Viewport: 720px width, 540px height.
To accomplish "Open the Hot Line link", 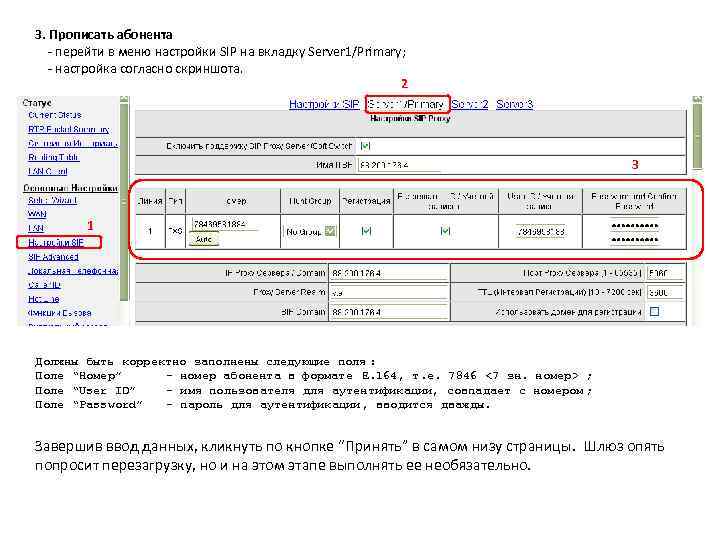I will tap(44, 299).
